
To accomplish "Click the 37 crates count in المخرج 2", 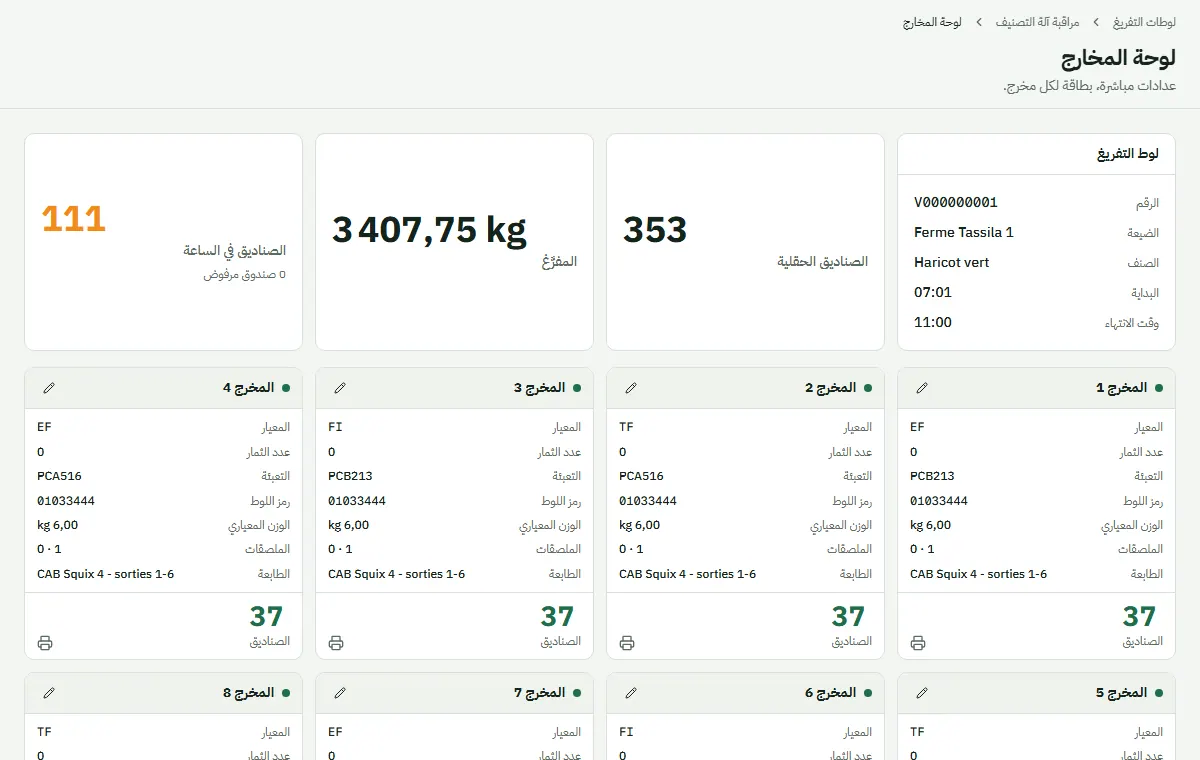I will point(848,616).
